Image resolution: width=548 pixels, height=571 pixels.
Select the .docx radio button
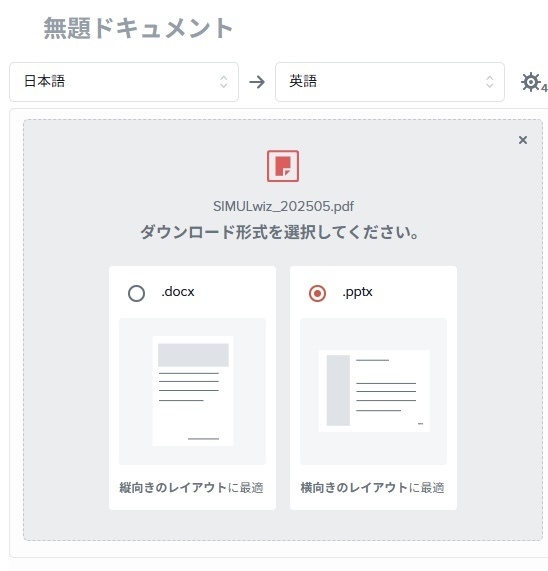tap(137, 293)
